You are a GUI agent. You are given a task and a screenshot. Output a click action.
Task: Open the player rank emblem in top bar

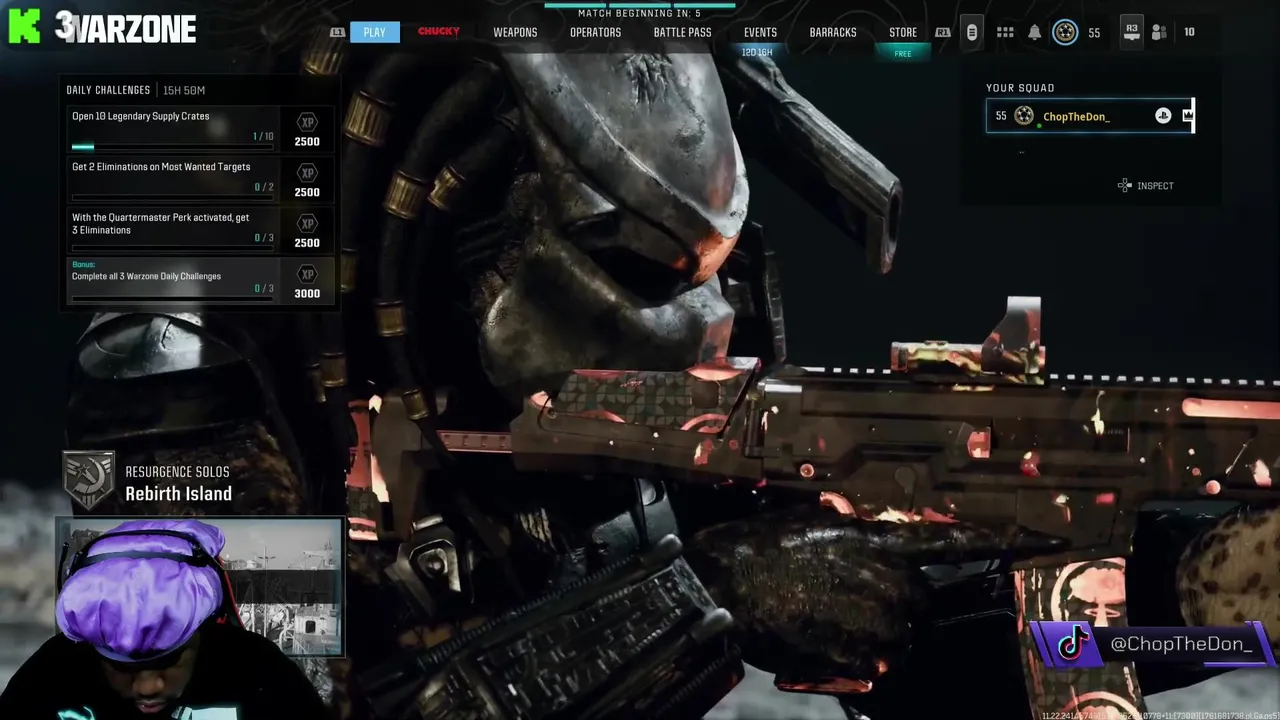[1066, 32]
